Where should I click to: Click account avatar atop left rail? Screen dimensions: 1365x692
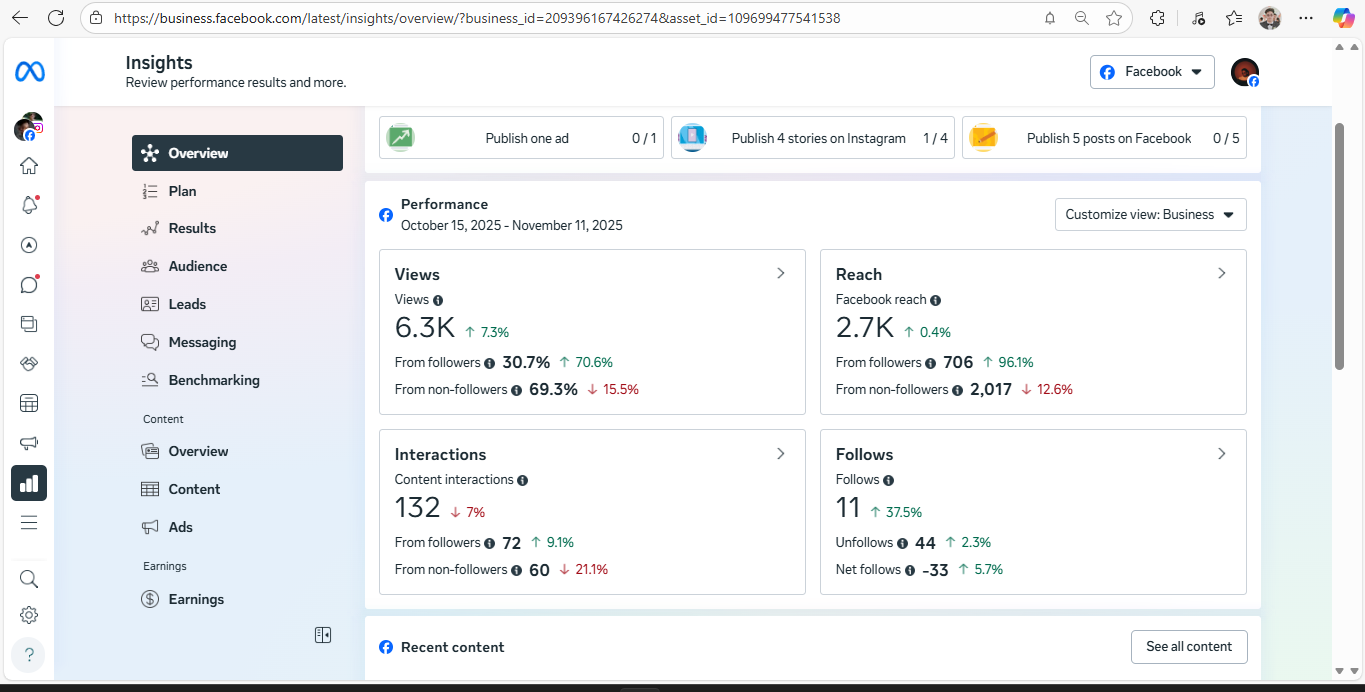[x=29, y=127]
